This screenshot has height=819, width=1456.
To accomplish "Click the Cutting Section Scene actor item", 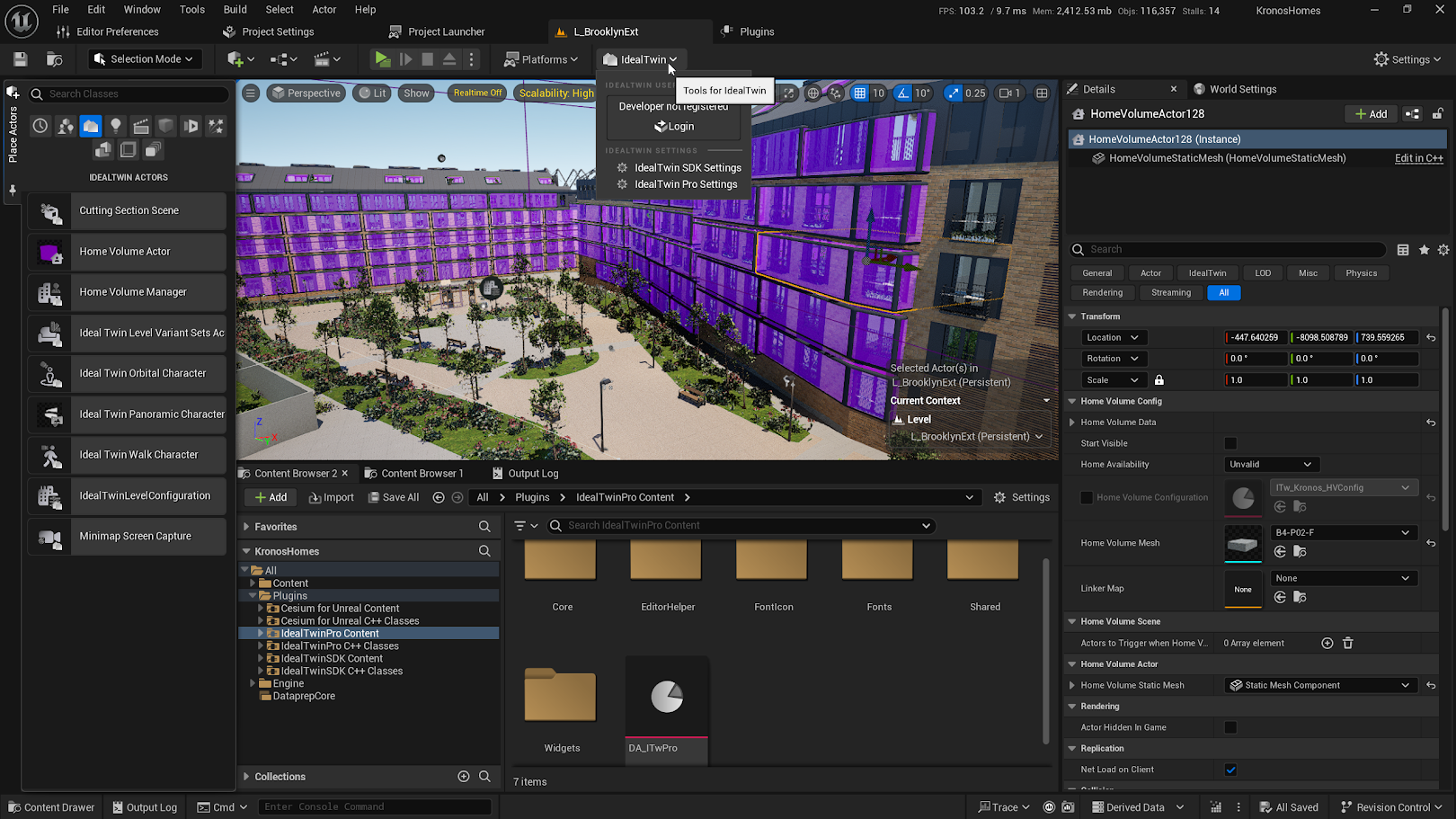I will pos(127,210).
